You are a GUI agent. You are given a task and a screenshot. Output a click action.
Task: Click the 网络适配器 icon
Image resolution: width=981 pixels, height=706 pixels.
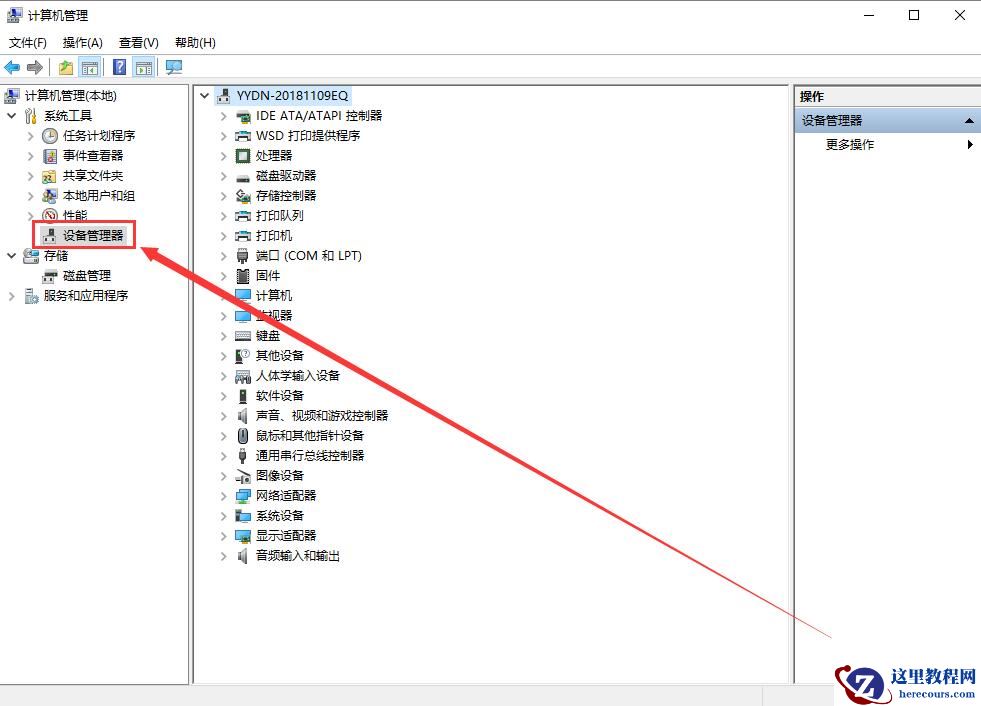pyautogui.click(x=243, y=496)
